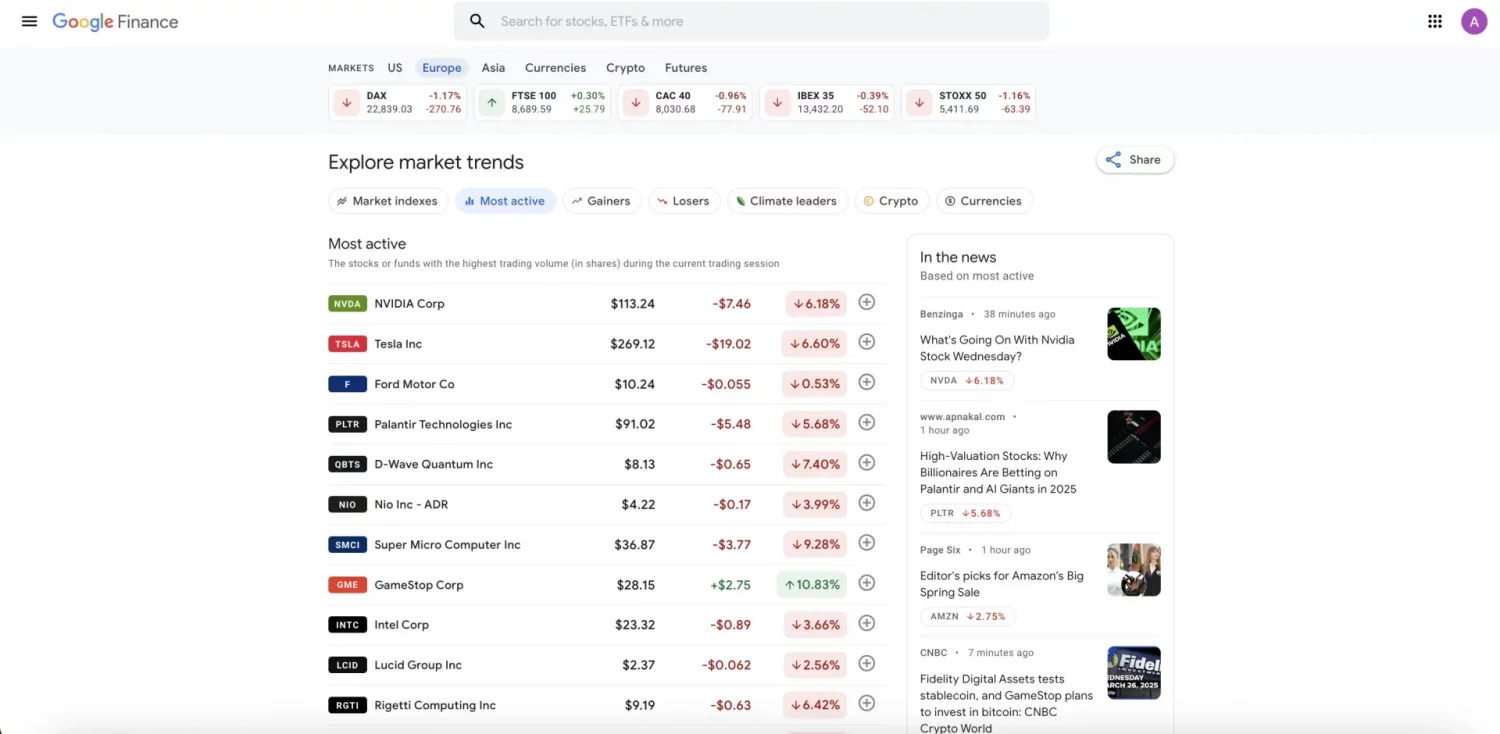
Task: Share the market trends page
Action: click(x=1135, y=160)
